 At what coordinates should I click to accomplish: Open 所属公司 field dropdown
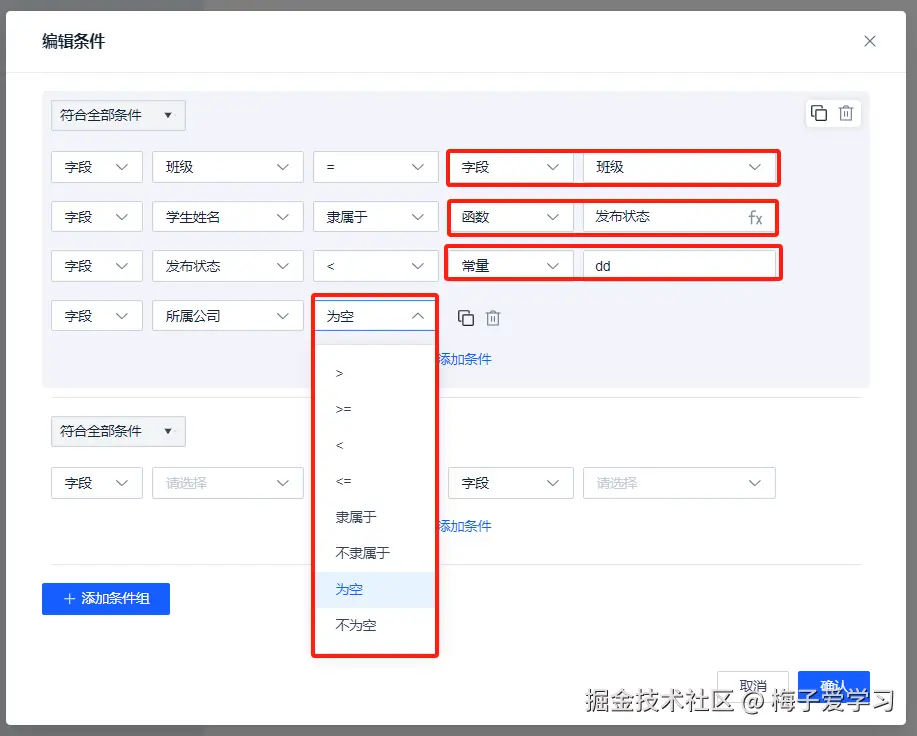[227, 316]
